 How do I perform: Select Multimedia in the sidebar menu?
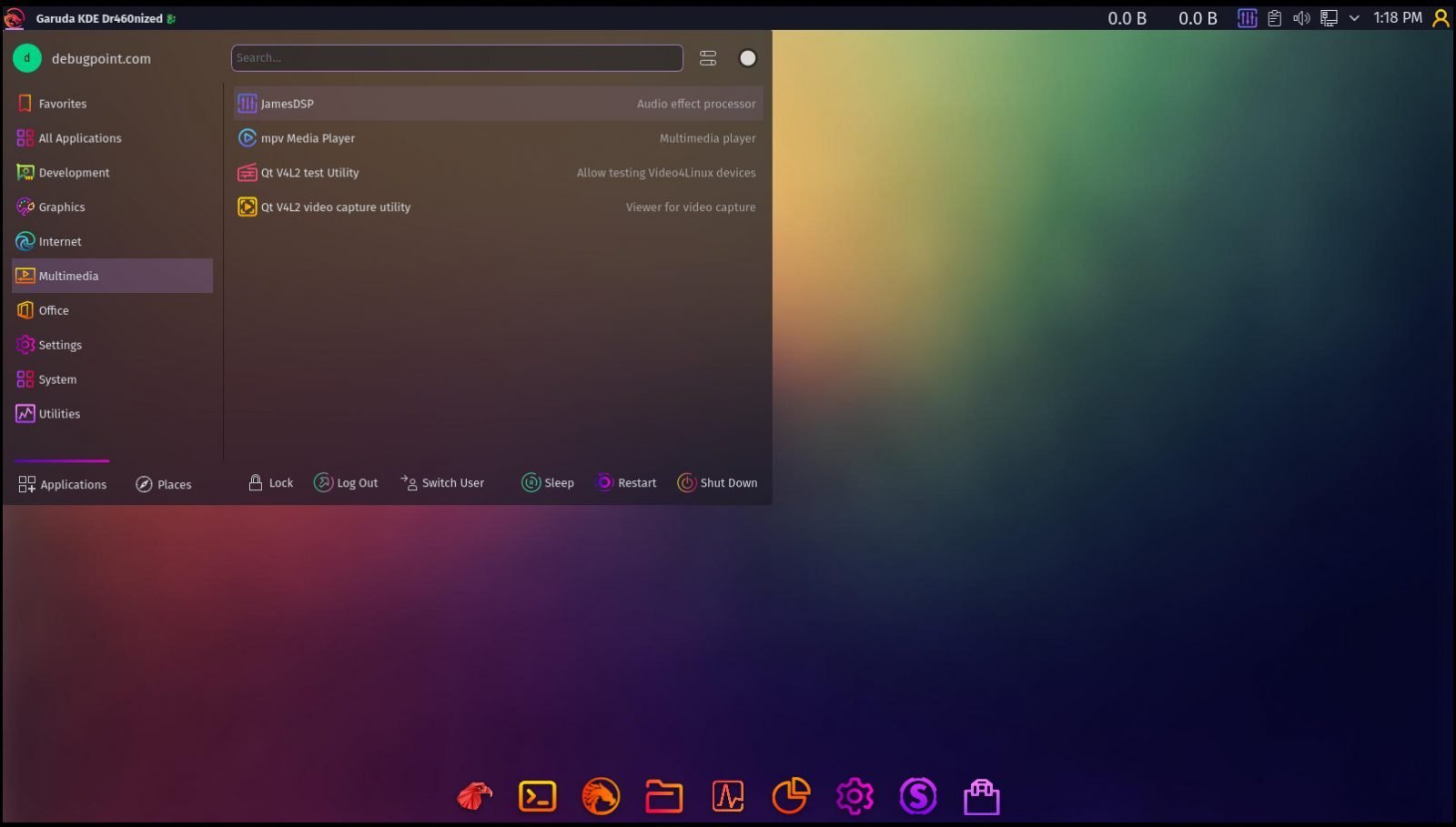pos(68,276)
